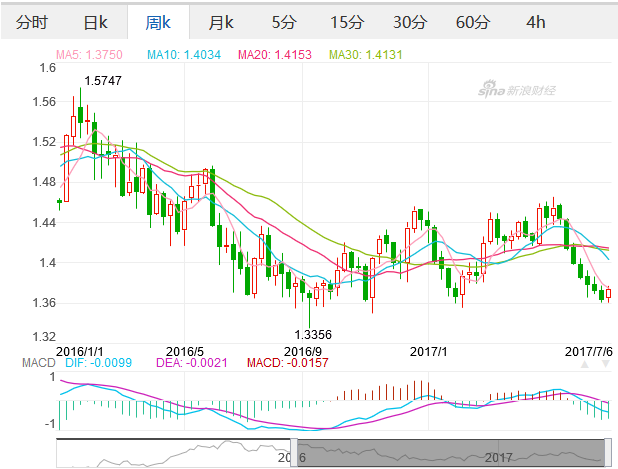
Task: Click the gray selected range in navigator
Action: (451, 453)
